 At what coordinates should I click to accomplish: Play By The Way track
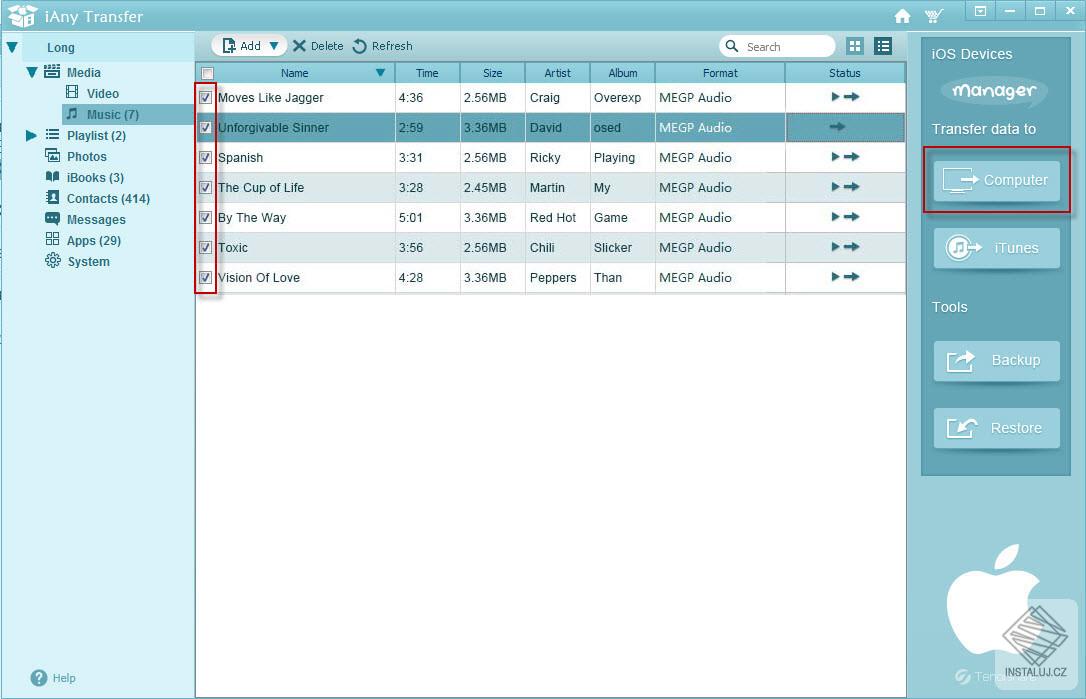click(835, 217)
